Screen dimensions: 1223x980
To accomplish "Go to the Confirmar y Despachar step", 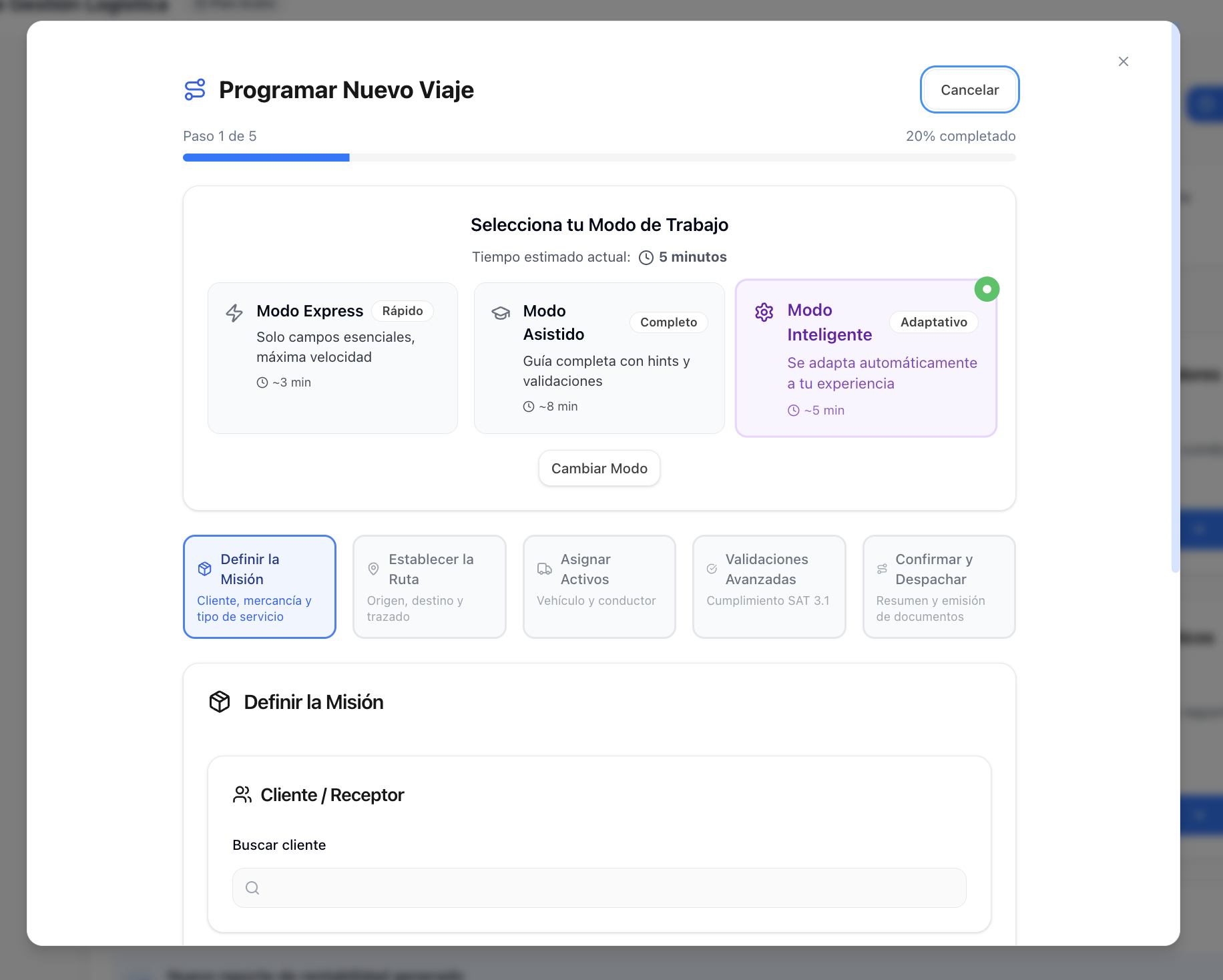I will click(x=939, y=586).
